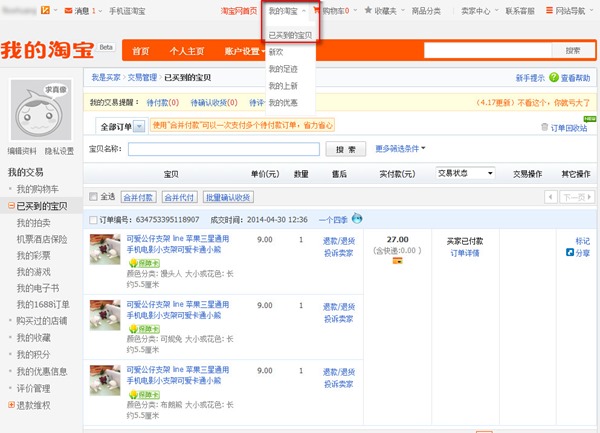Open third product thumbnail 布朗熊
600x433 pixels.
(x=105, y=380)
